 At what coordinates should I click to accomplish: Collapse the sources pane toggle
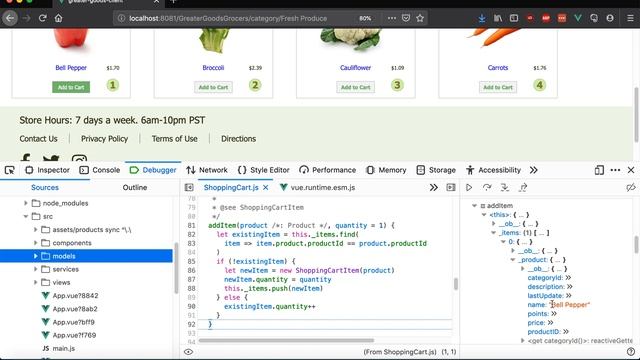pos(189,187)
